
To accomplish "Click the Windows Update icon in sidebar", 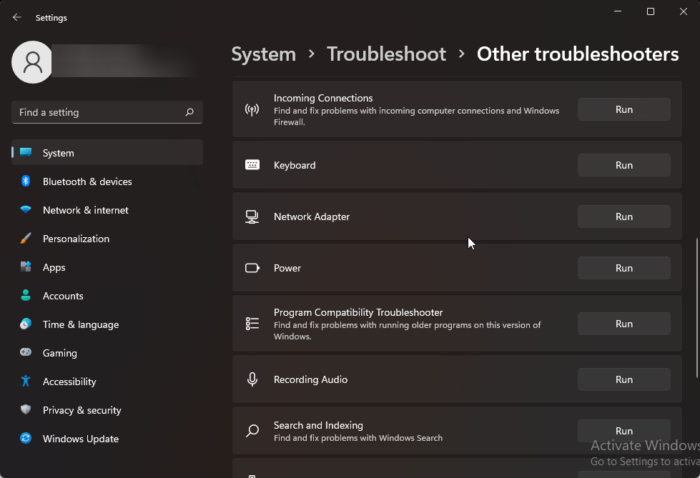I will 25,439.
